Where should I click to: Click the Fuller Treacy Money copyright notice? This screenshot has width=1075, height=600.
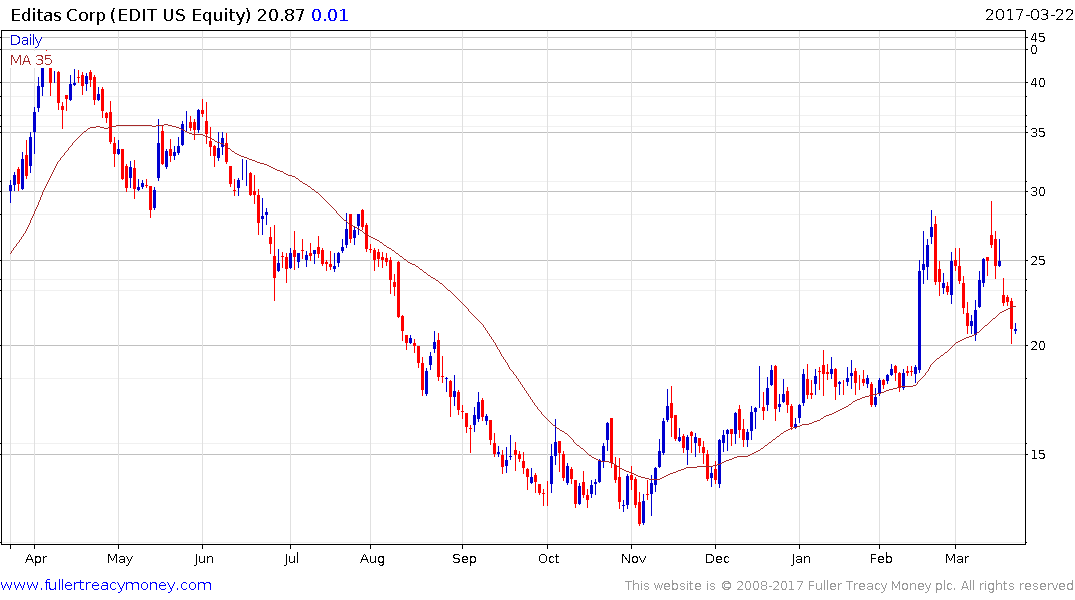[849, 586]
